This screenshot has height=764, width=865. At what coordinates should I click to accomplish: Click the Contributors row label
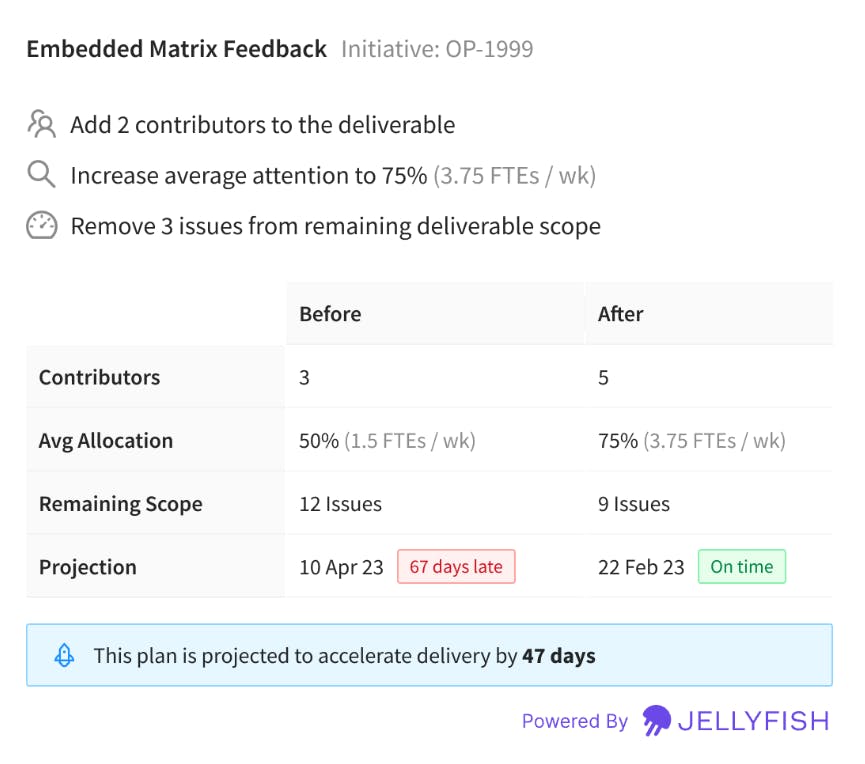point(99,378)
